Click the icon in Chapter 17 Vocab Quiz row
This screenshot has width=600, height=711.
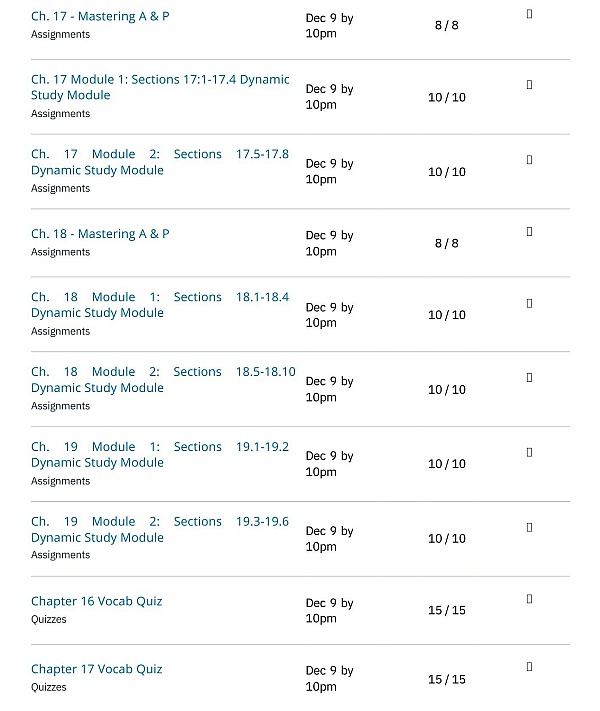pyautogui.click(x=529, y=667)
